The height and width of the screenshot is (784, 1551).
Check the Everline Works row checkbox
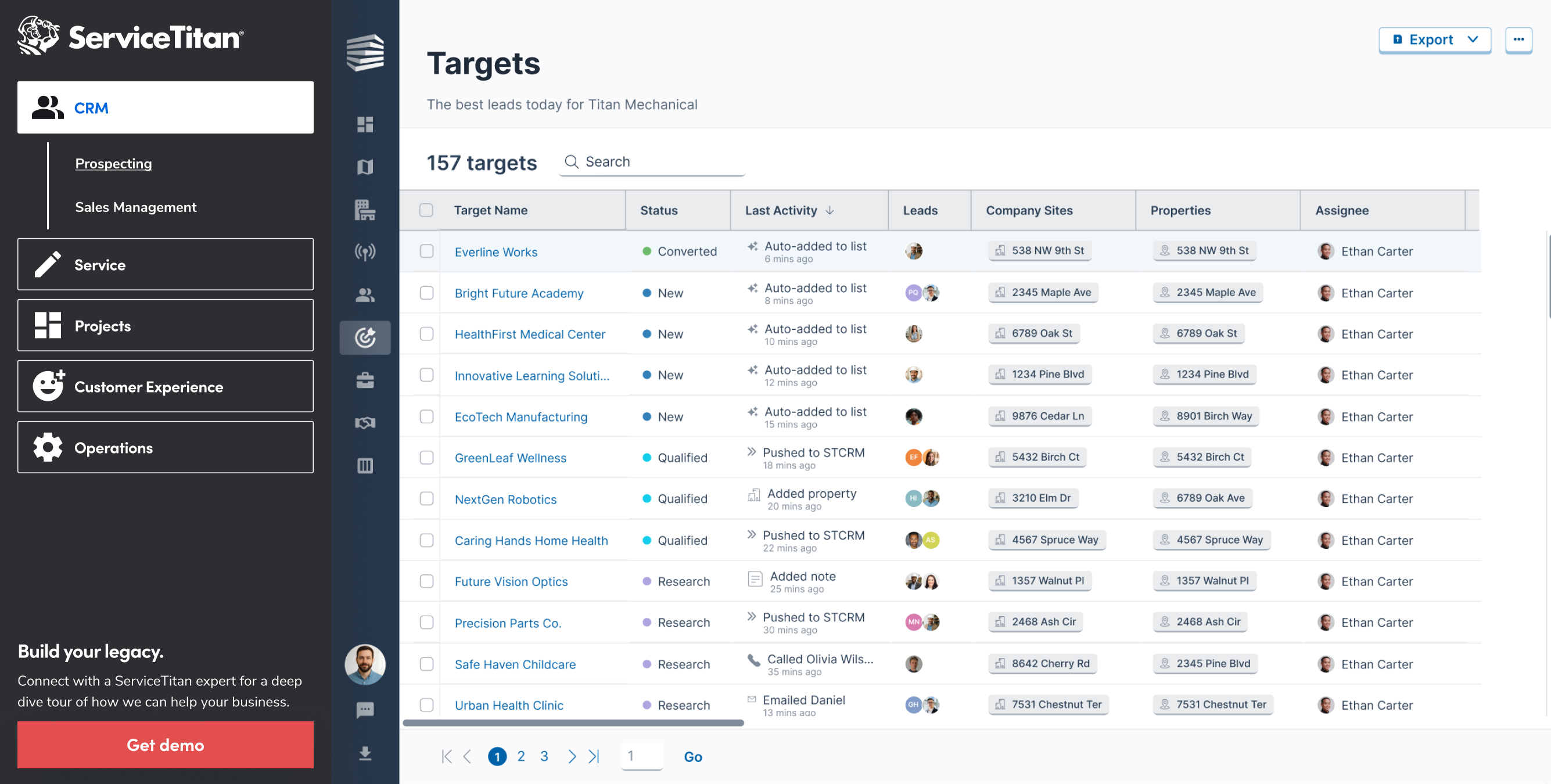(x=426, y=251)
